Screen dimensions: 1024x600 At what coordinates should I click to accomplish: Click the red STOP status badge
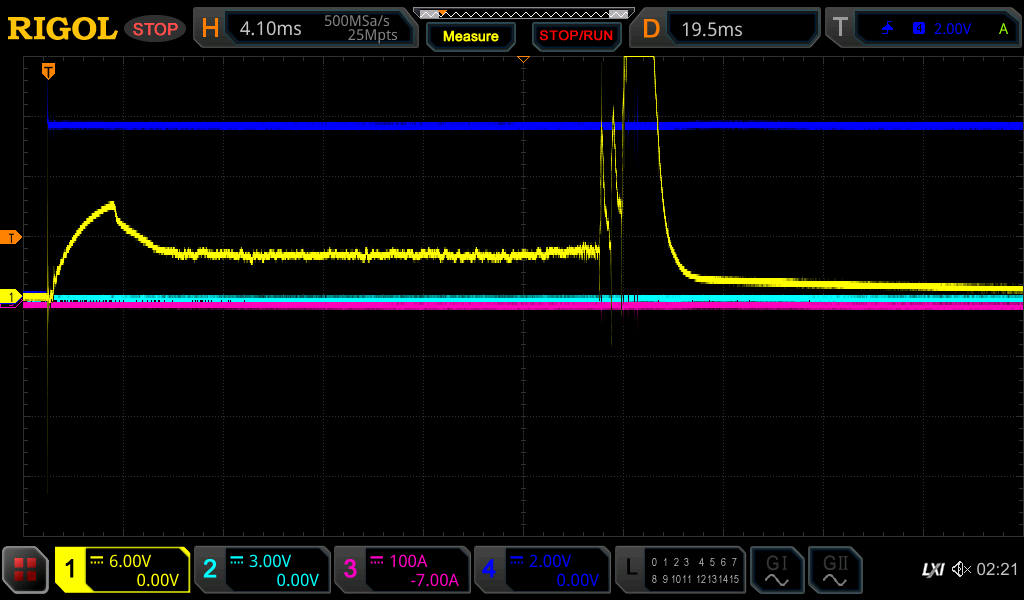[155, 29]
